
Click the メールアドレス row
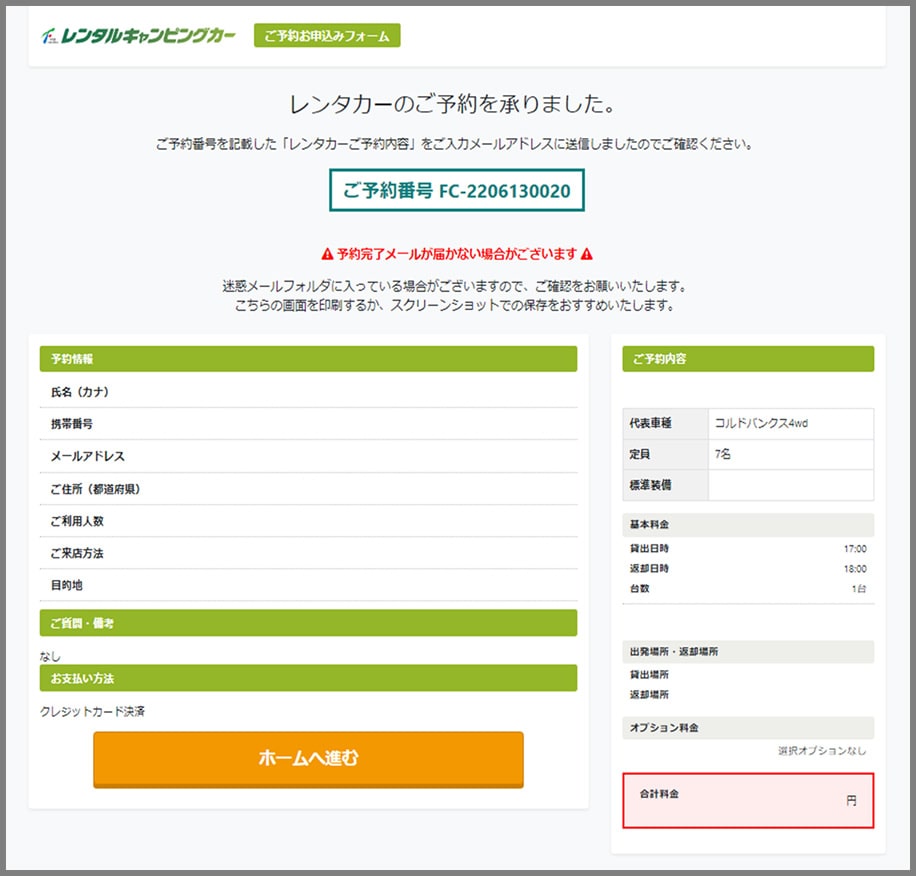pos(308,456)
